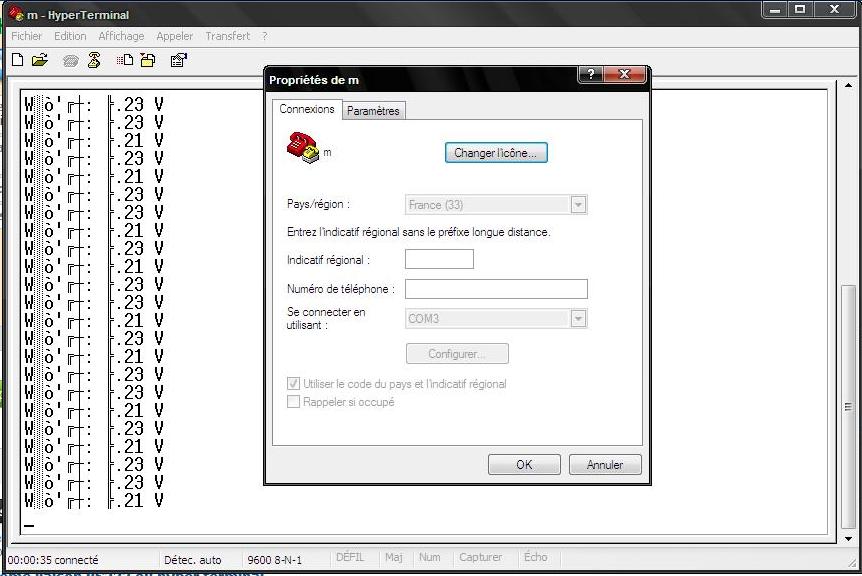
Task: Minimize the HyperTerminal window
Action: (x=775, y=9)
